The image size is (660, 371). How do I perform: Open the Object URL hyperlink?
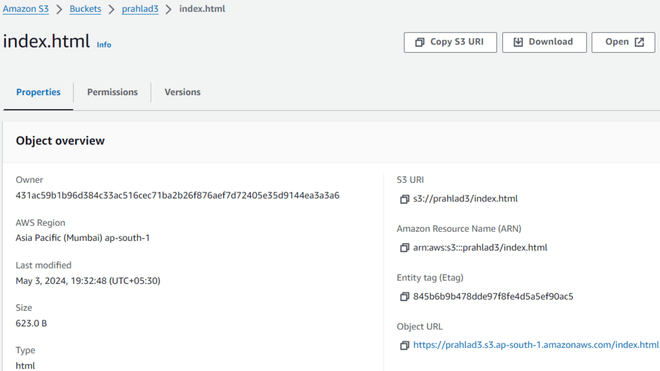[535, 345]
